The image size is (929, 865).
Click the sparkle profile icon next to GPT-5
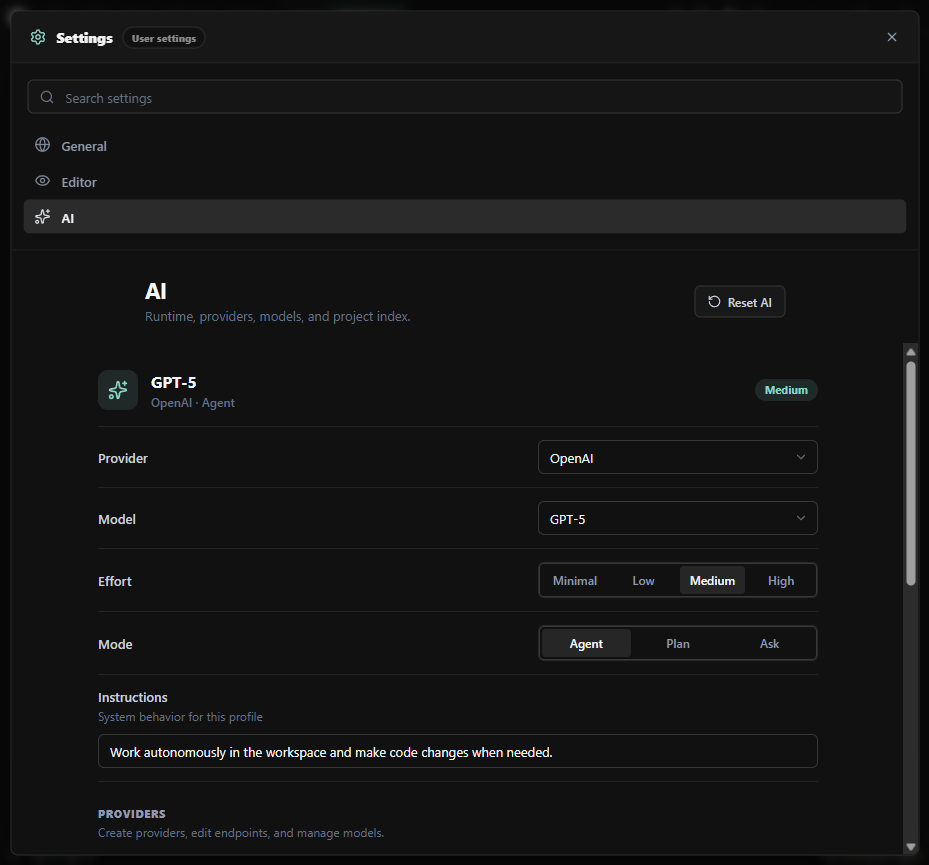[x=118, y=390]
